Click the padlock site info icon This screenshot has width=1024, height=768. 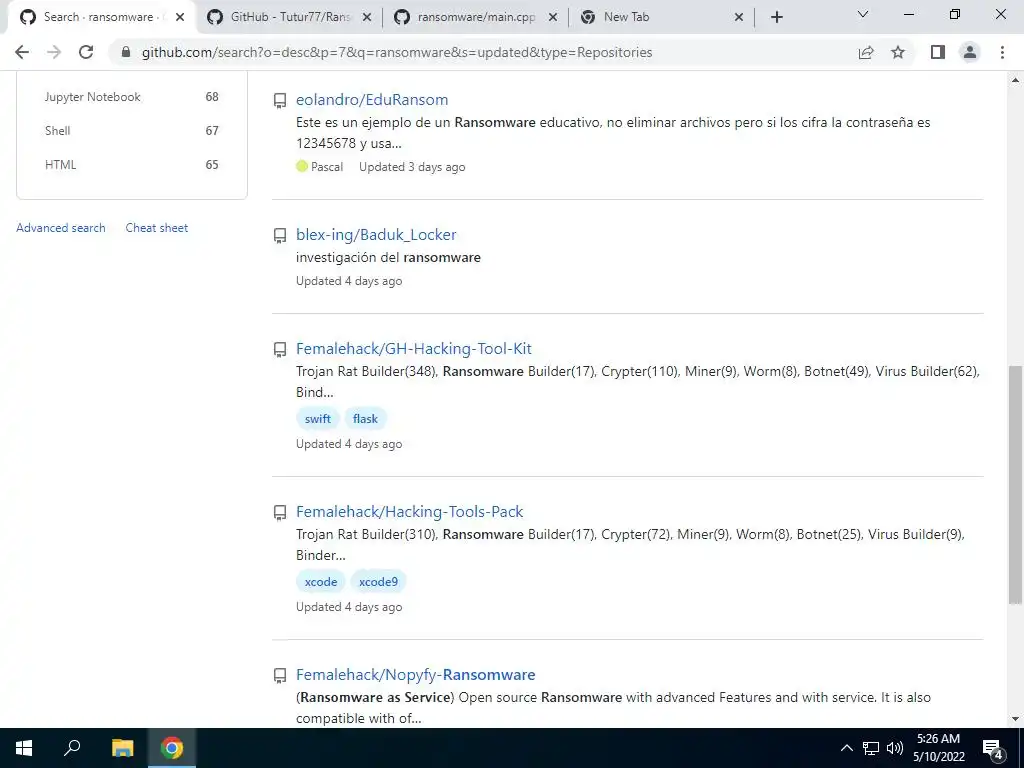click(x=126, y=52)
